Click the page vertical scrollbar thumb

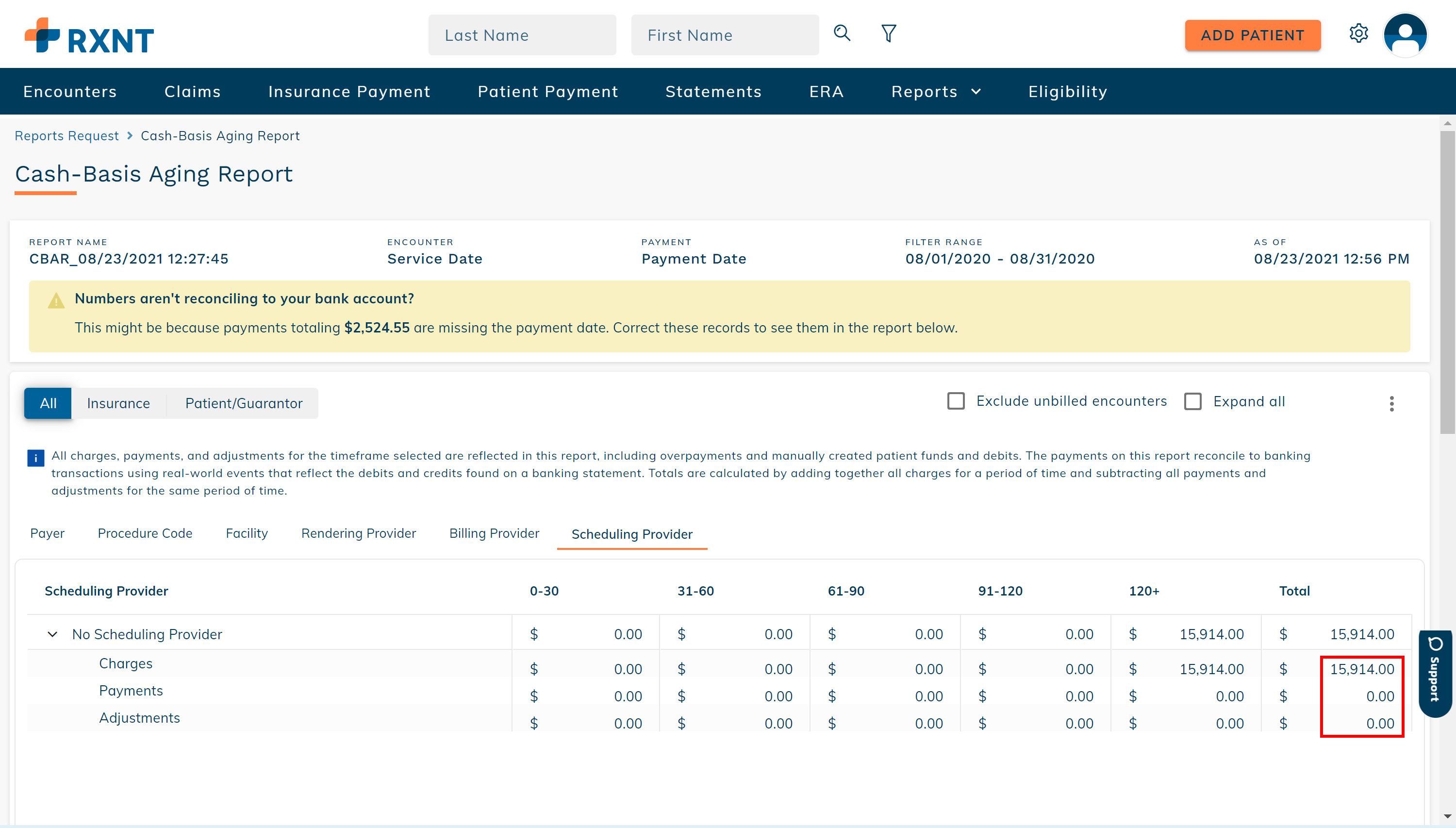[x=1447, y=282]
